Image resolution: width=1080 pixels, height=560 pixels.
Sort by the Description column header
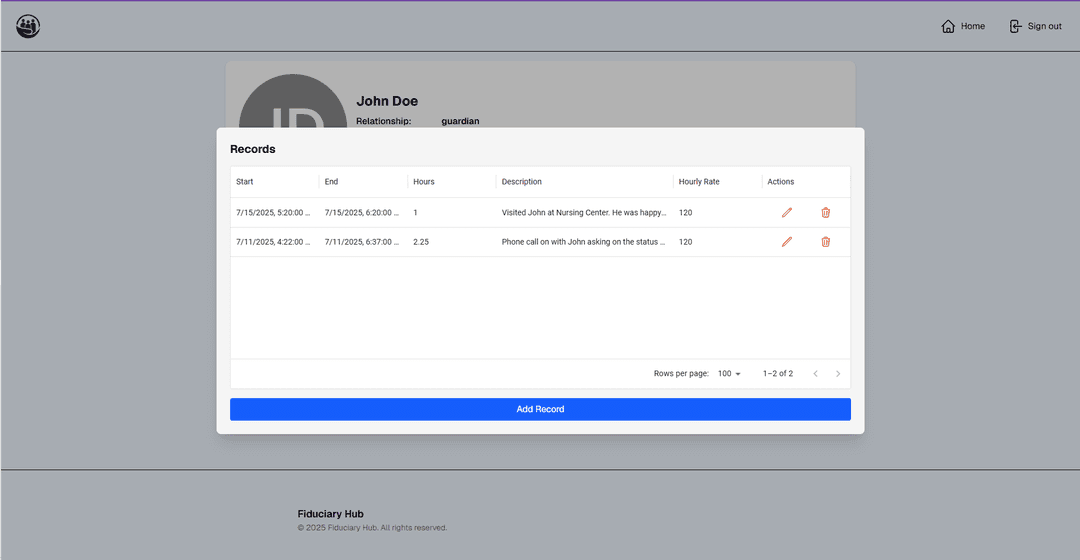521,182
